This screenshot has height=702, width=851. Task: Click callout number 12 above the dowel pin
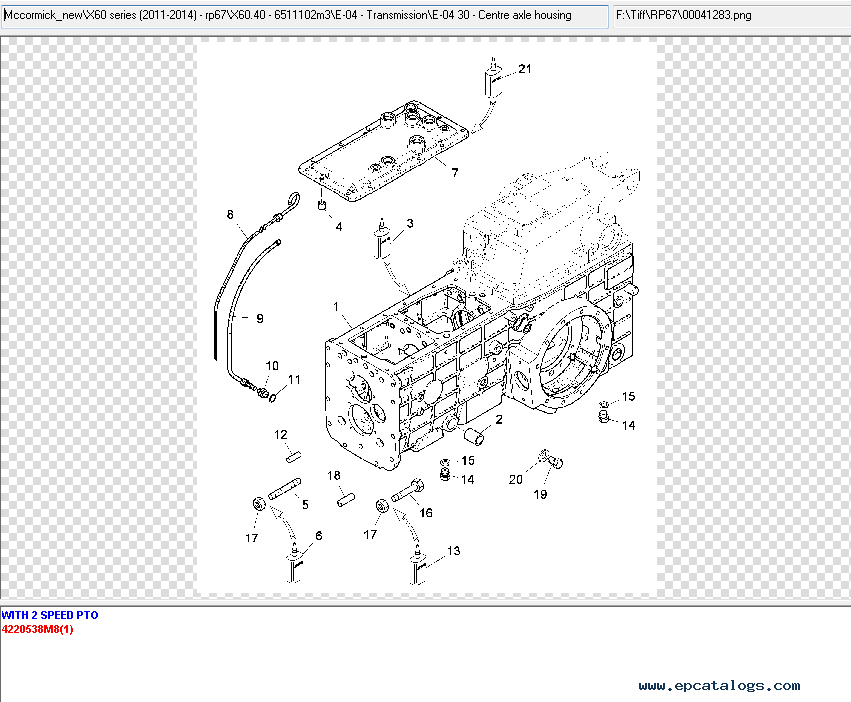(x=282, y=435)
